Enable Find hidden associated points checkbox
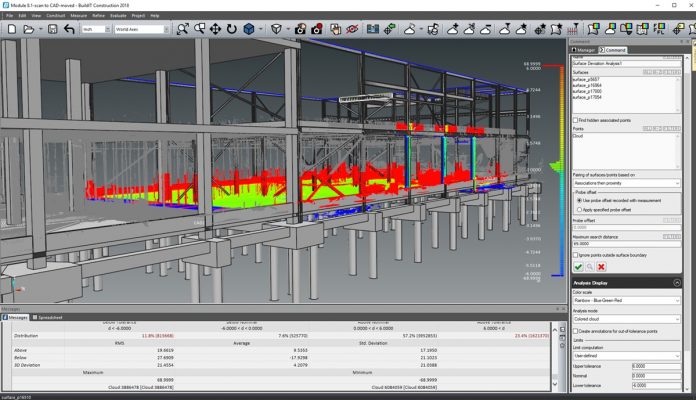Image resolution: width=696 pixels, height=400 pixels. click(x=576, y=119)
